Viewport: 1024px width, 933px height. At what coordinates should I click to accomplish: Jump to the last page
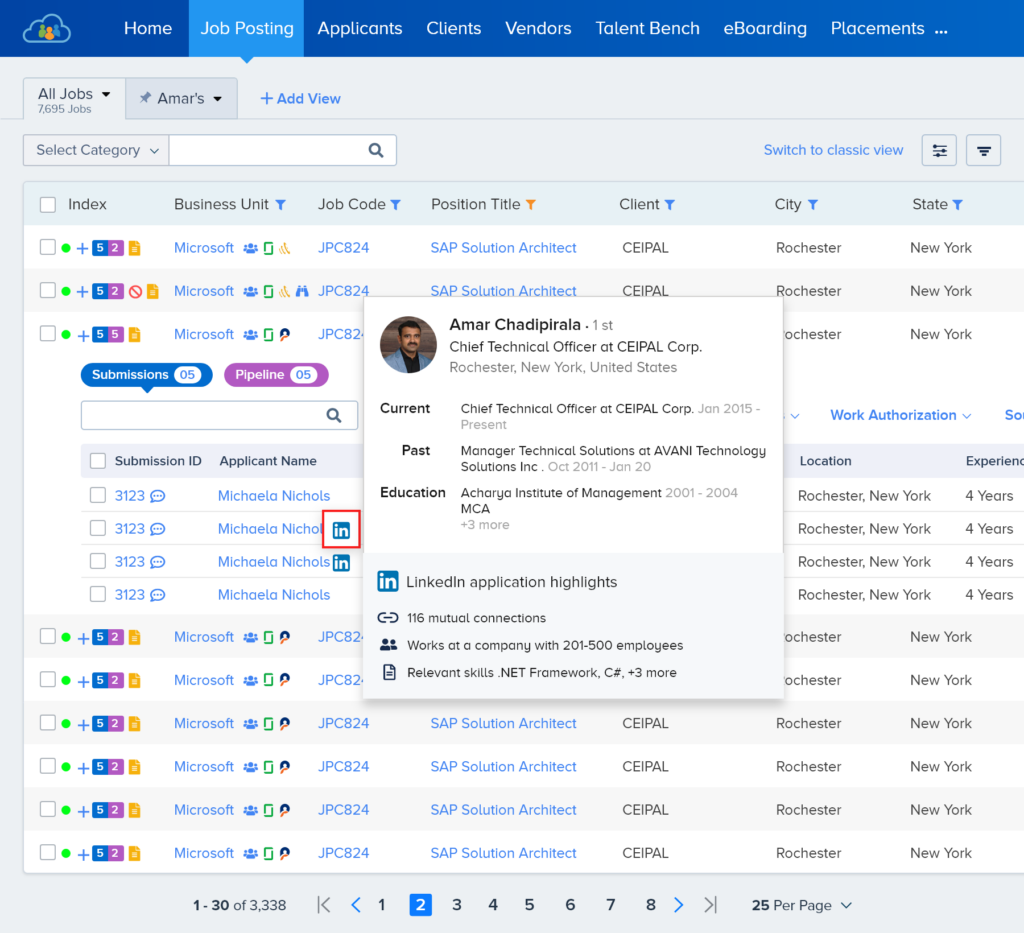click(711, 905)
